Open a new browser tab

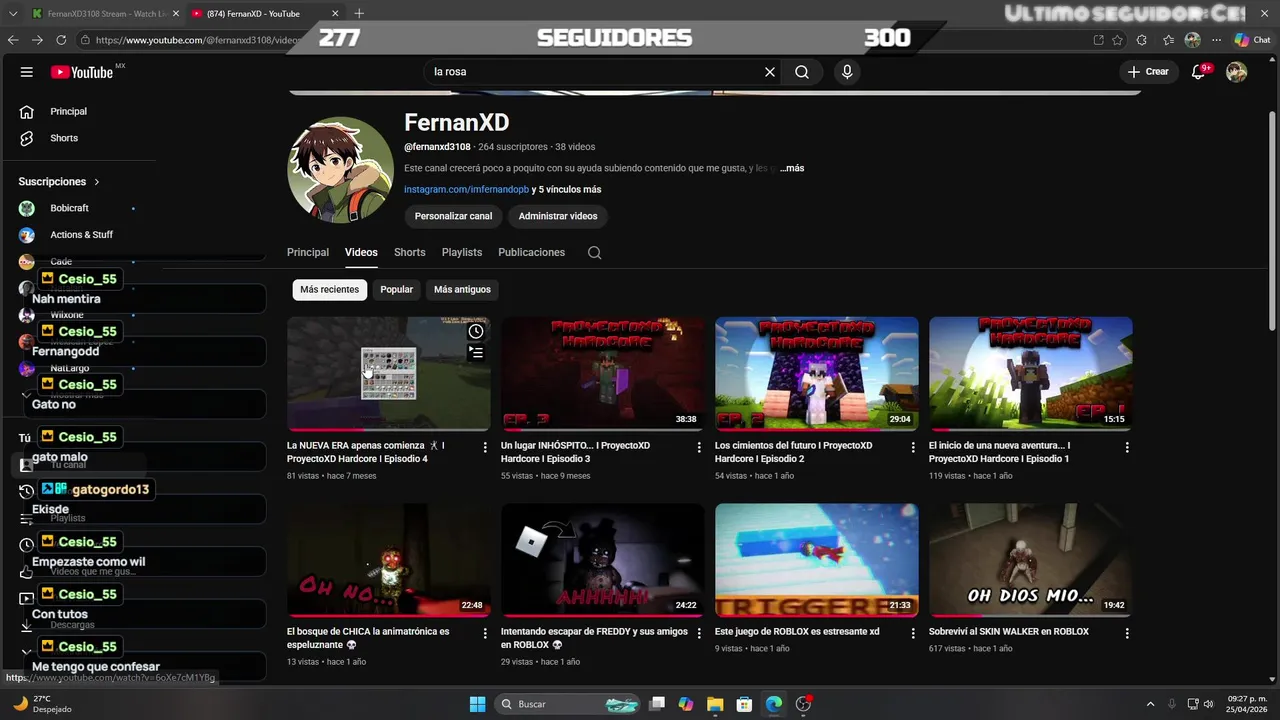click(359, 13)
